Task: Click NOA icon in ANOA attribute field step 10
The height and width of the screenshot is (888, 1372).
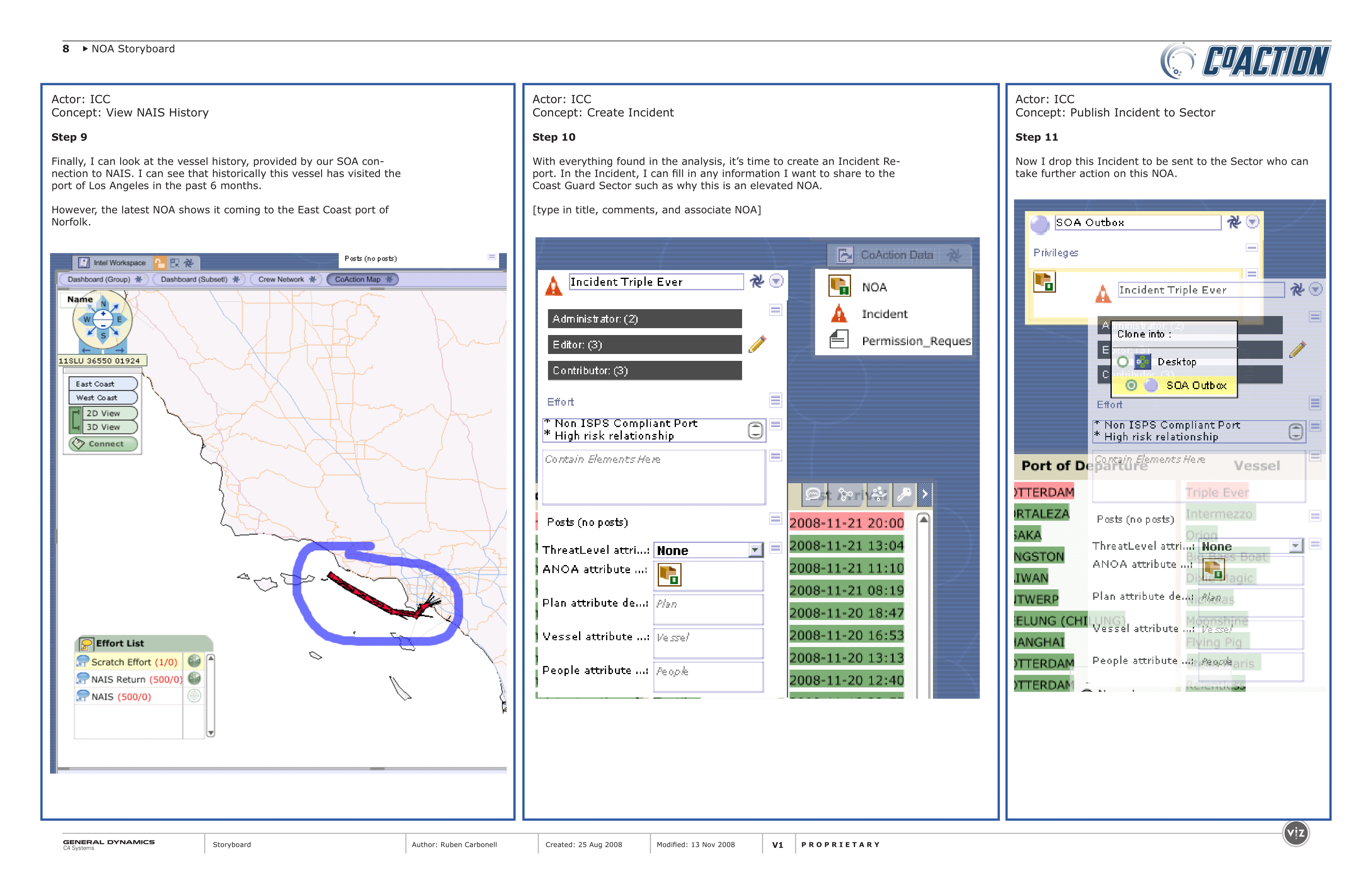Action: click(669, 575)
